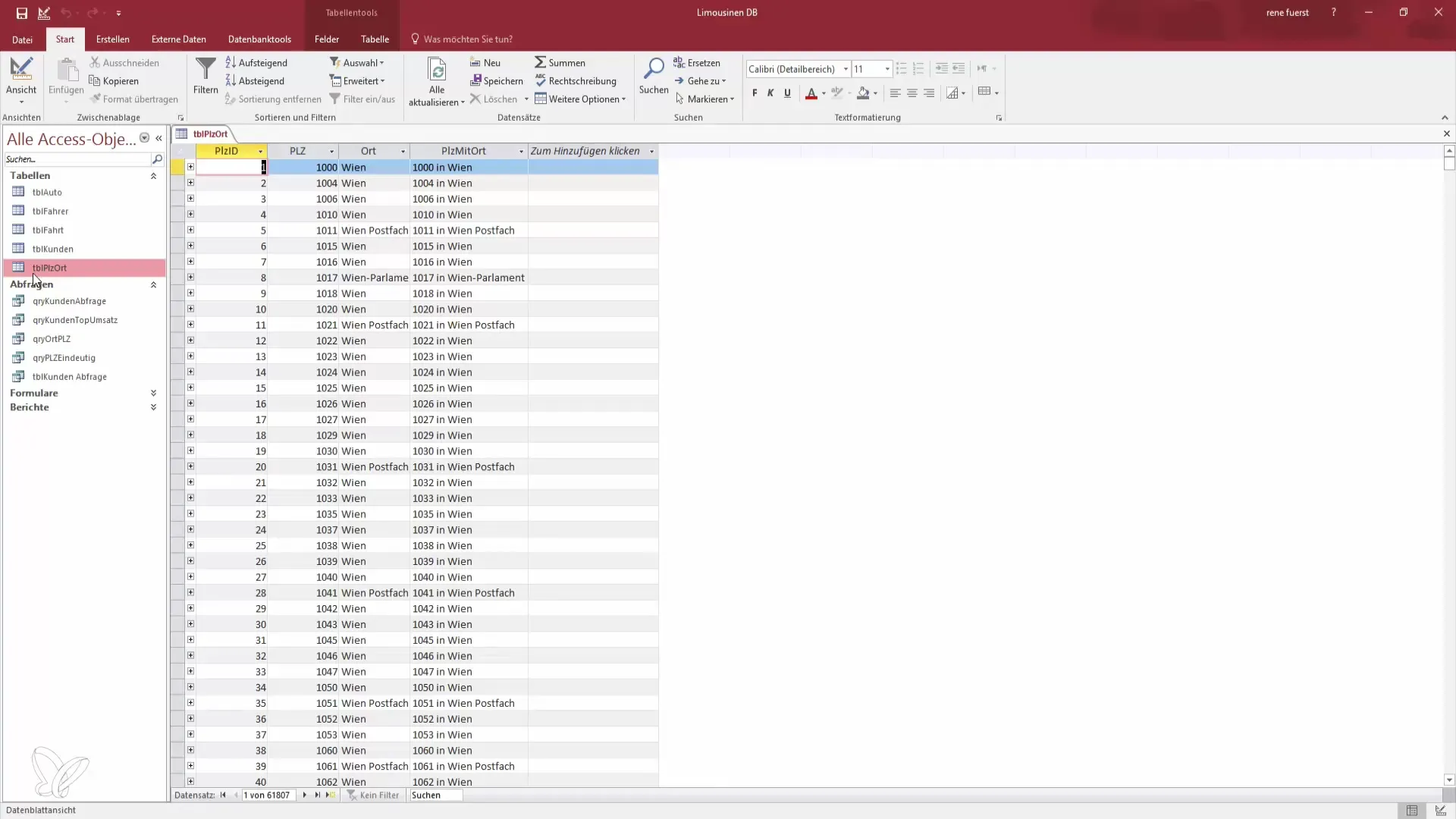Click Ausschneiden scissors icon
This screenshot has height=819, width=1456.
95,63
